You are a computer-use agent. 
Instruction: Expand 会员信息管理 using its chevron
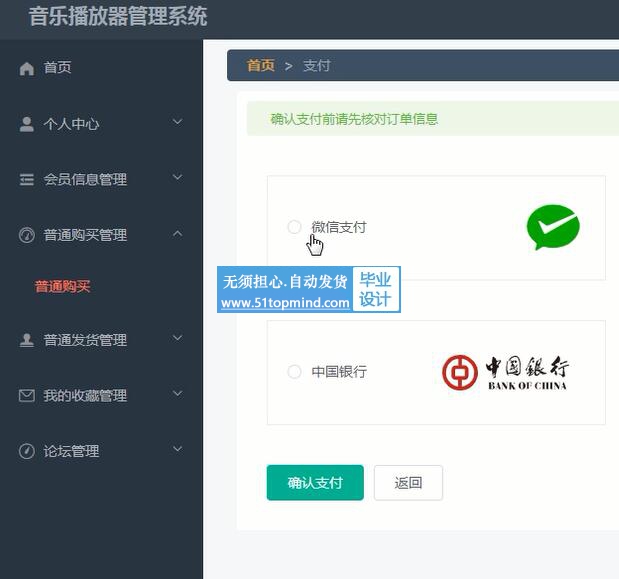point(178,177)
